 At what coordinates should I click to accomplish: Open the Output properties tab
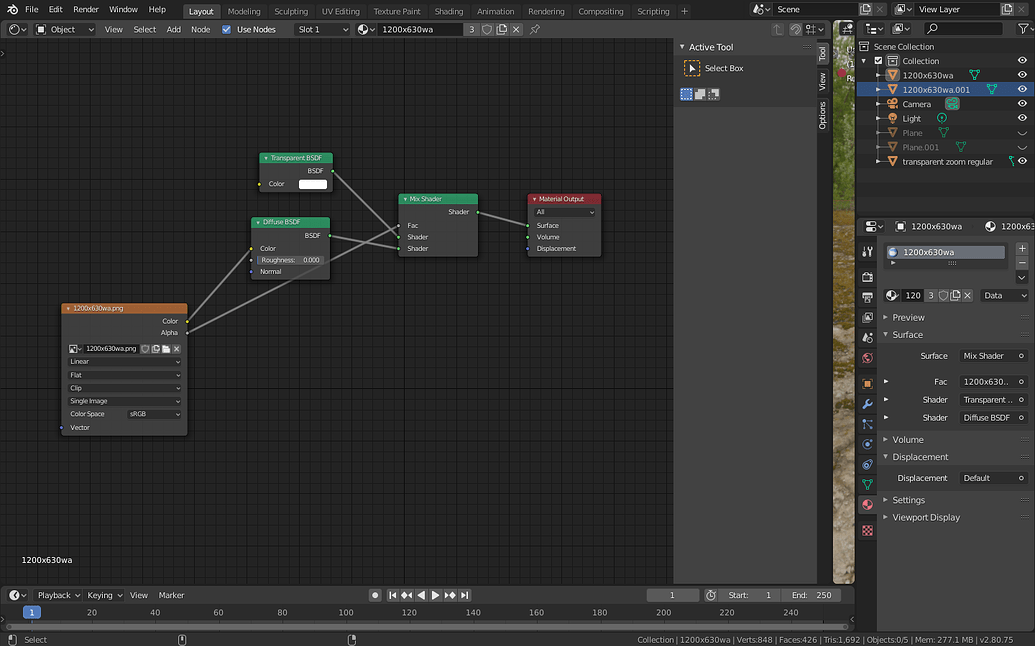point(867,297)
